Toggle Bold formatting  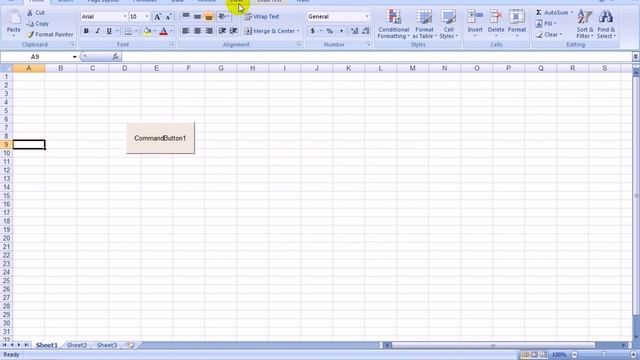click(x=86, y=31)
